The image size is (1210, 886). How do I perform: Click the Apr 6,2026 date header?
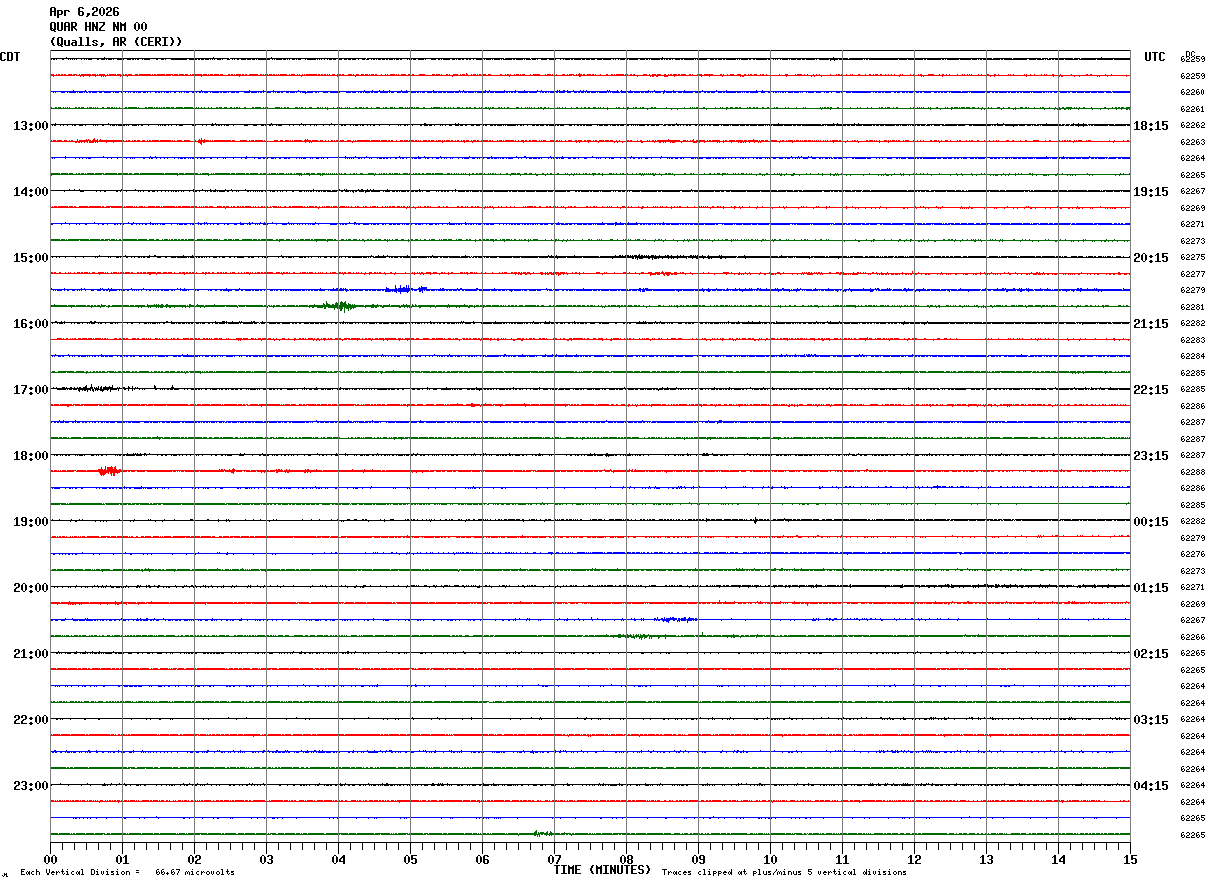[84, 12]
